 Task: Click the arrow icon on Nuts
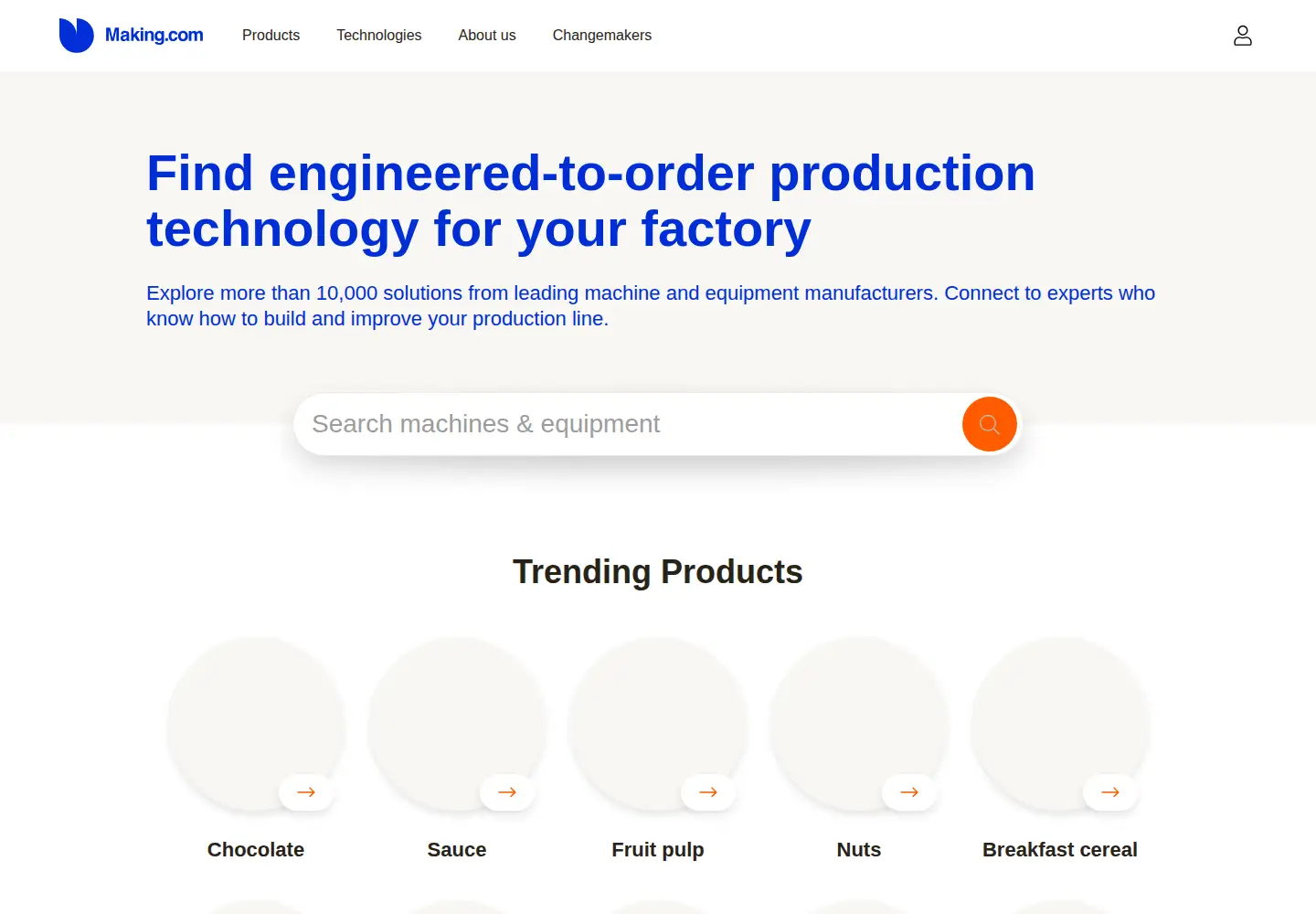click(x=909, y=792)
